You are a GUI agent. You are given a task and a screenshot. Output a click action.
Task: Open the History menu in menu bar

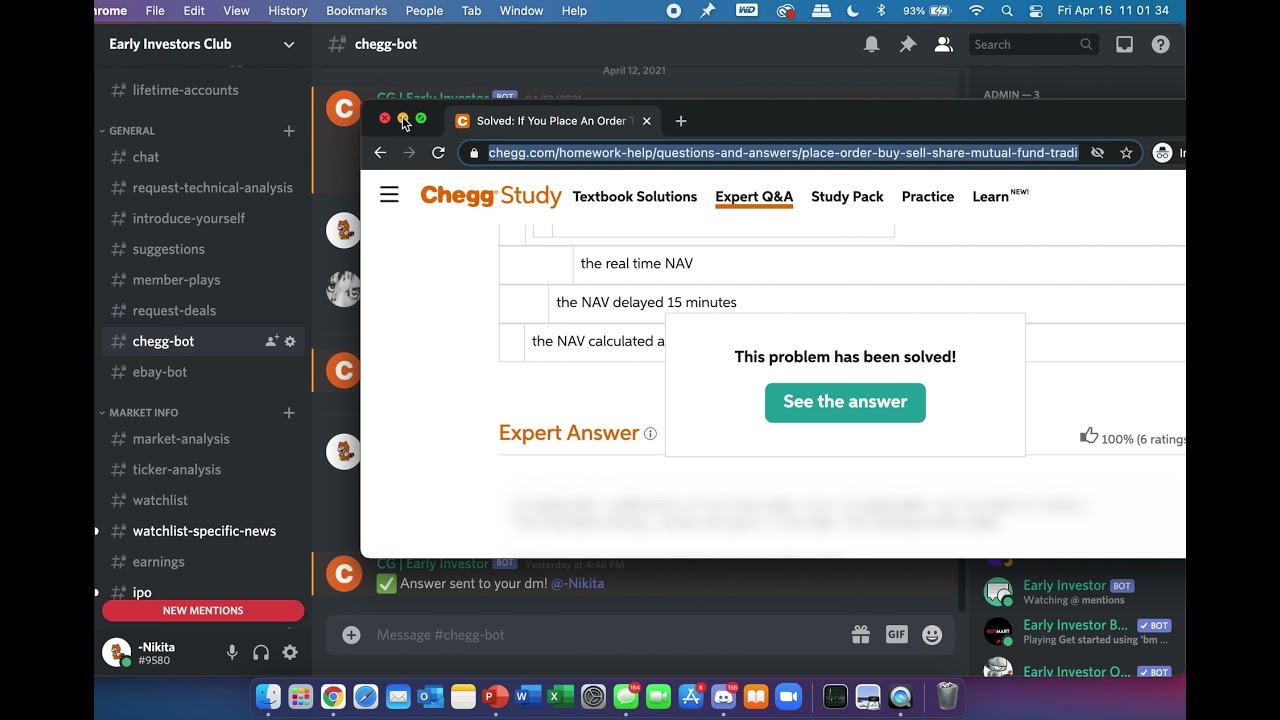288,11
